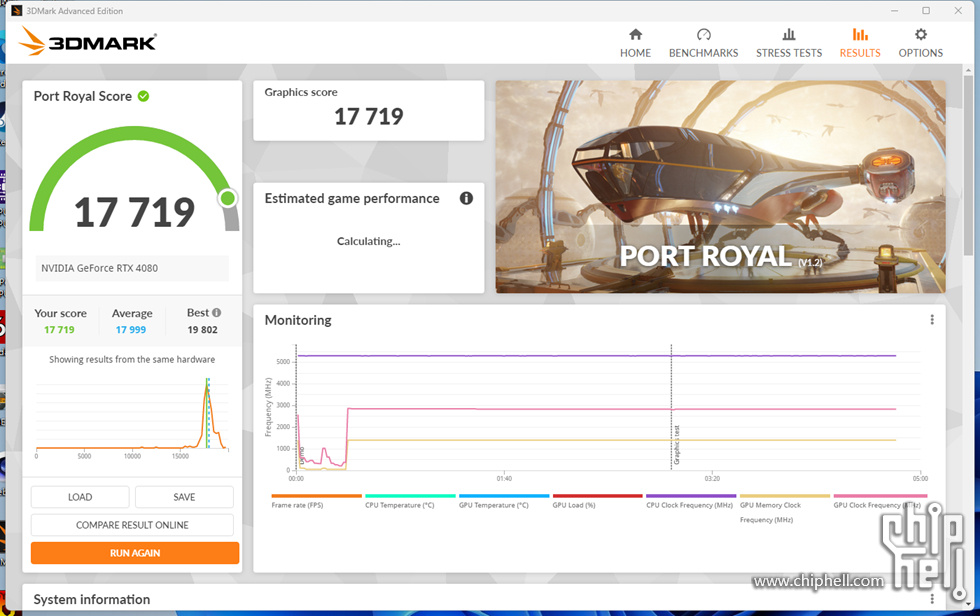Open the HOME icon in navigation
Image resolution: width=980 pixels, height=616 pixels.
(635, 35)
